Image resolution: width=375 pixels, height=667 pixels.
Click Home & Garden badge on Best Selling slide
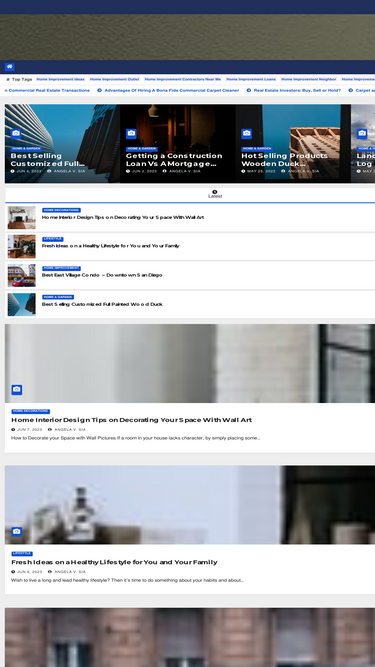click(x=26, y=148)
